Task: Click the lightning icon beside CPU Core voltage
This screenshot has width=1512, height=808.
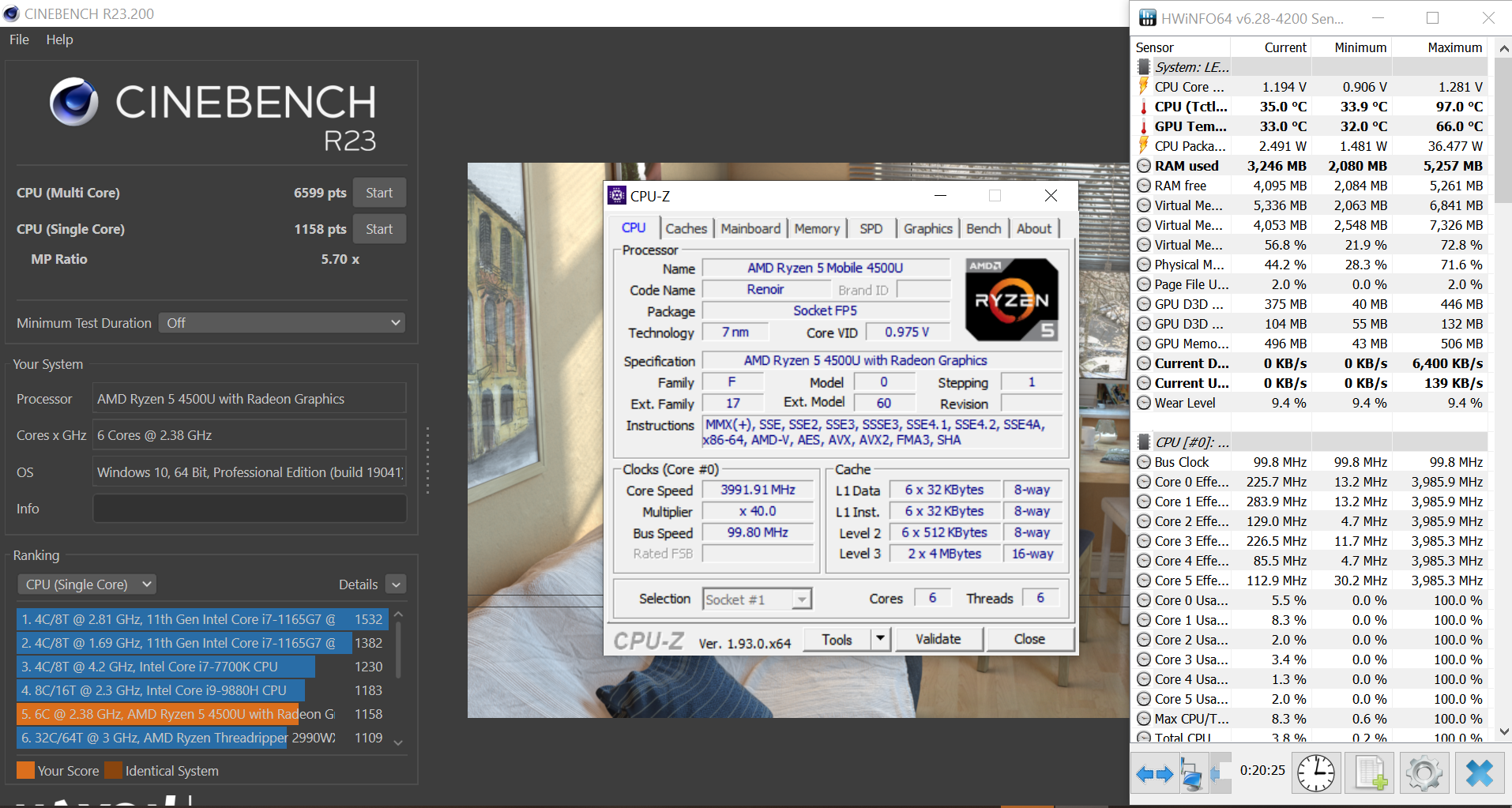Action: click(x=1143, y=86)
